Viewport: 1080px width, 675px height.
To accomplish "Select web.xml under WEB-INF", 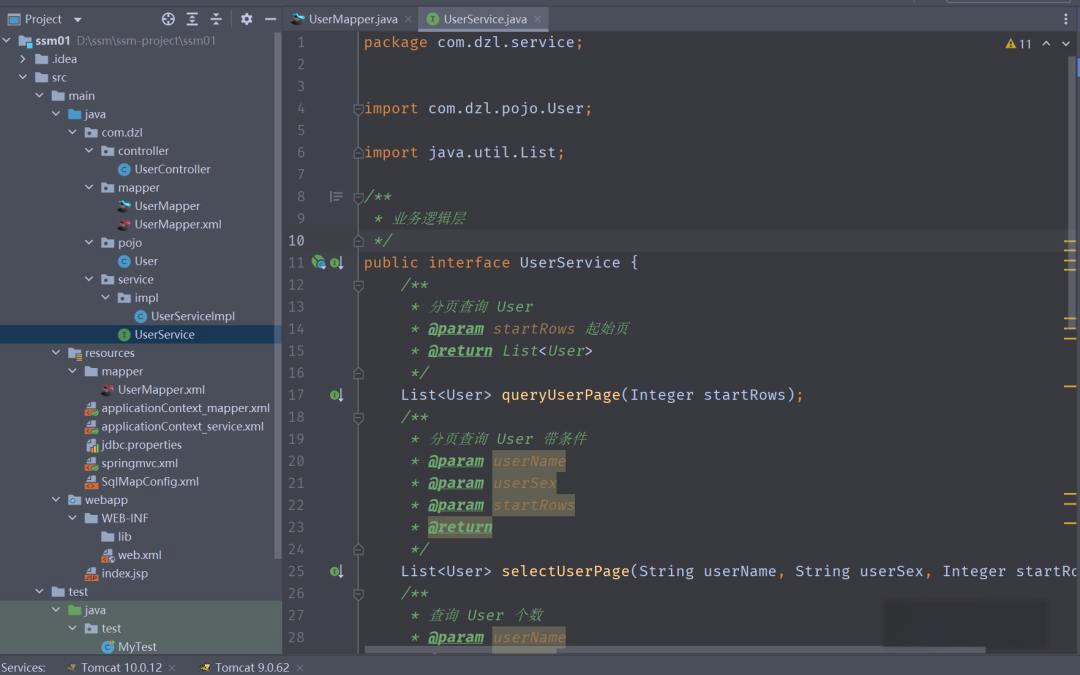I will 139,555.
